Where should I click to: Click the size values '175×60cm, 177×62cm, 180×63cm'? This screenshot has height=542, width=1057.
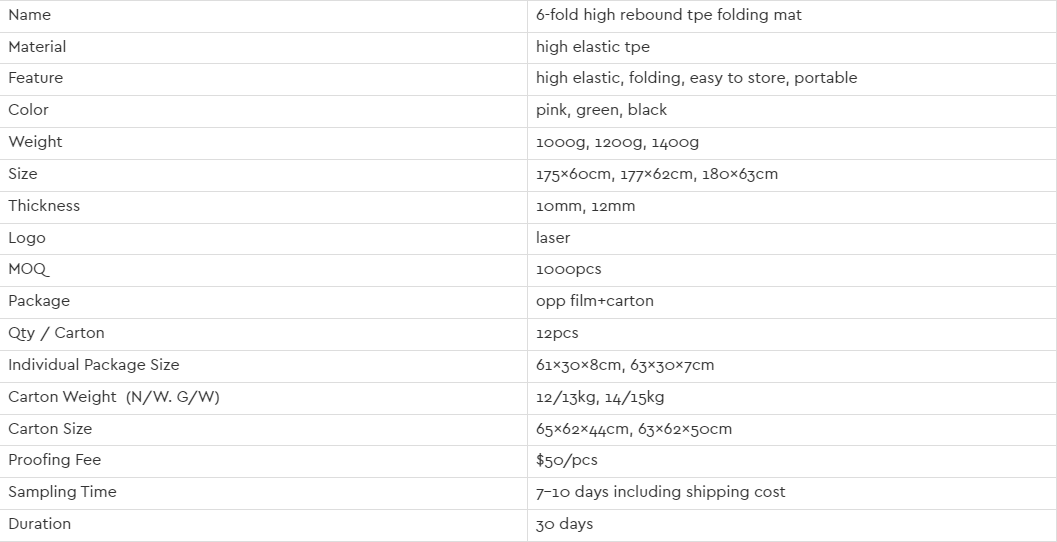657,174
